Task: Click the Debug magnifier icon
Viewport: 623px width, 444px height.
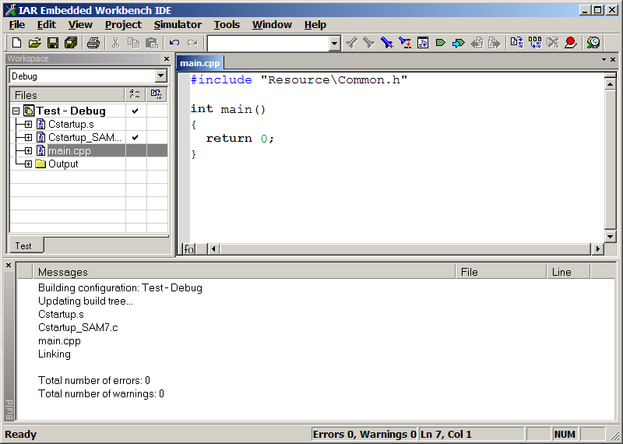Action: [x=593, y=42]
